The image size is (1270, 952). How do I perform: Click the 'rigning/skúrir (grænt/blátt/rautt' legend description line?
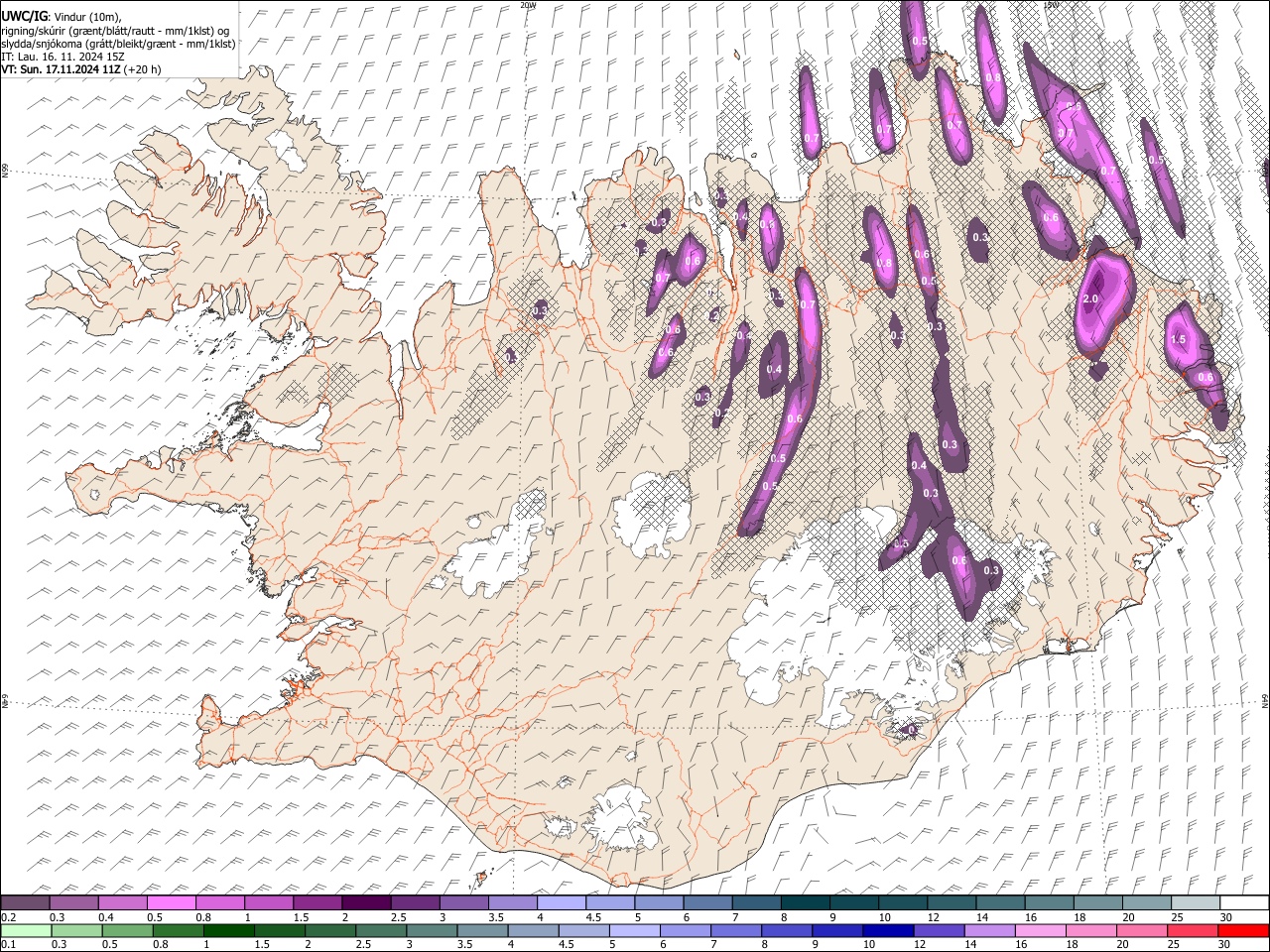coord(117,30)
